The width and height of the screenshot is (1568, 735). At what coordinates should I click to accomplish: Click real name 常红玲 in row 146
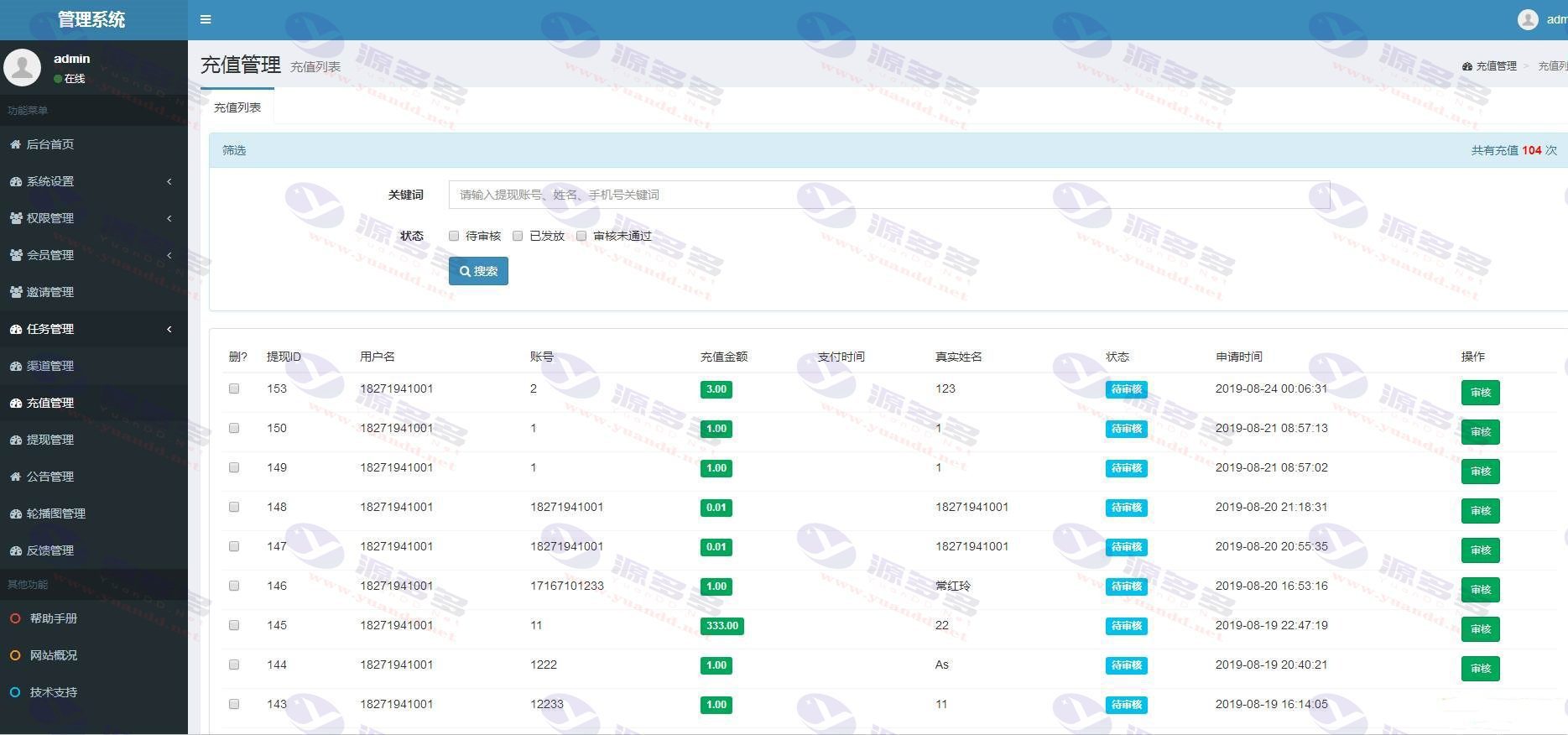(x=953, y=586)
